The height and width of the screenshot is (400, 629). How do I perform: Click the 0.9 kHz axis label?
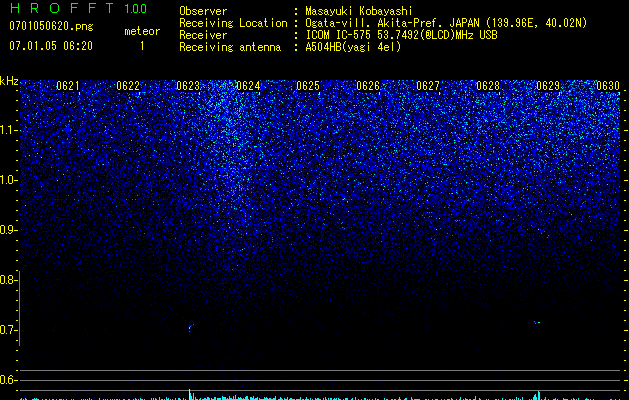[x=8, y=230]
